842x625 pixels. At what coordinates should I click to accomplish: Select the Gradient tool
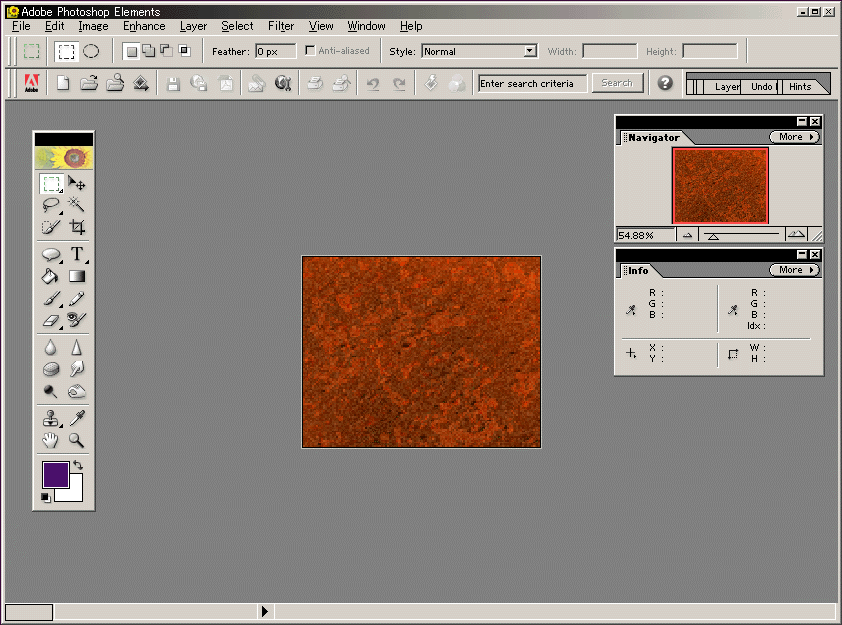[77, 277]
